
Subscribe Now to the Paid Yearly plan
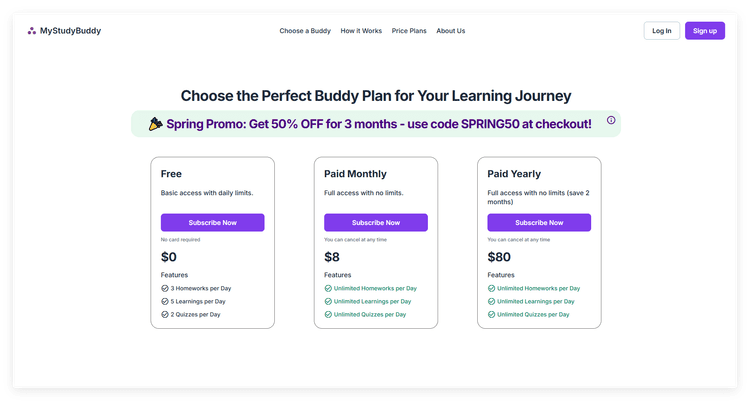(539, 223)
